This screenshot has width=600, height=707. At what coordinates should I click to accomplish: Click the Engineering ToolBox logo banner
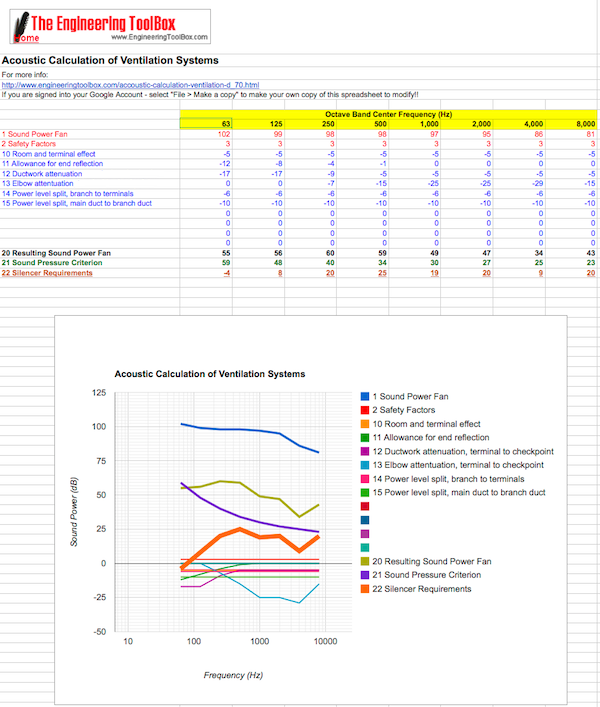click(x=110, y=27)
